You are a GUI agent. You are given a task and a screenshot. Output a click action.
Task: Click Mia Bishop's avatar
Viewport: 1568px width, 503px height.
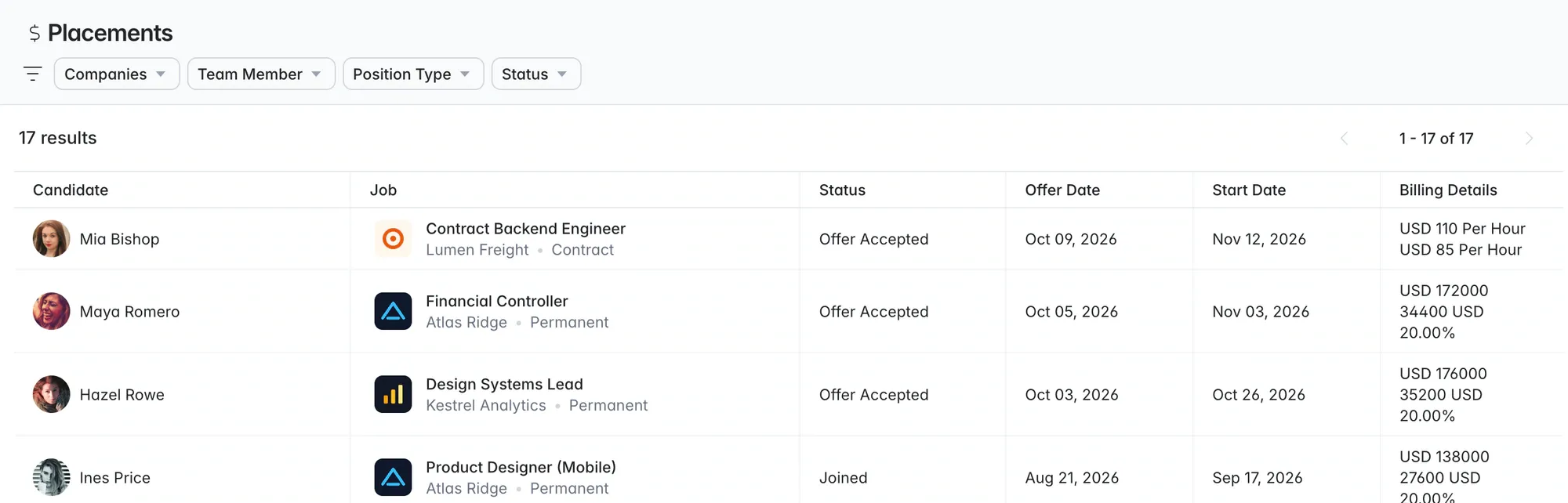coord(51,239)
